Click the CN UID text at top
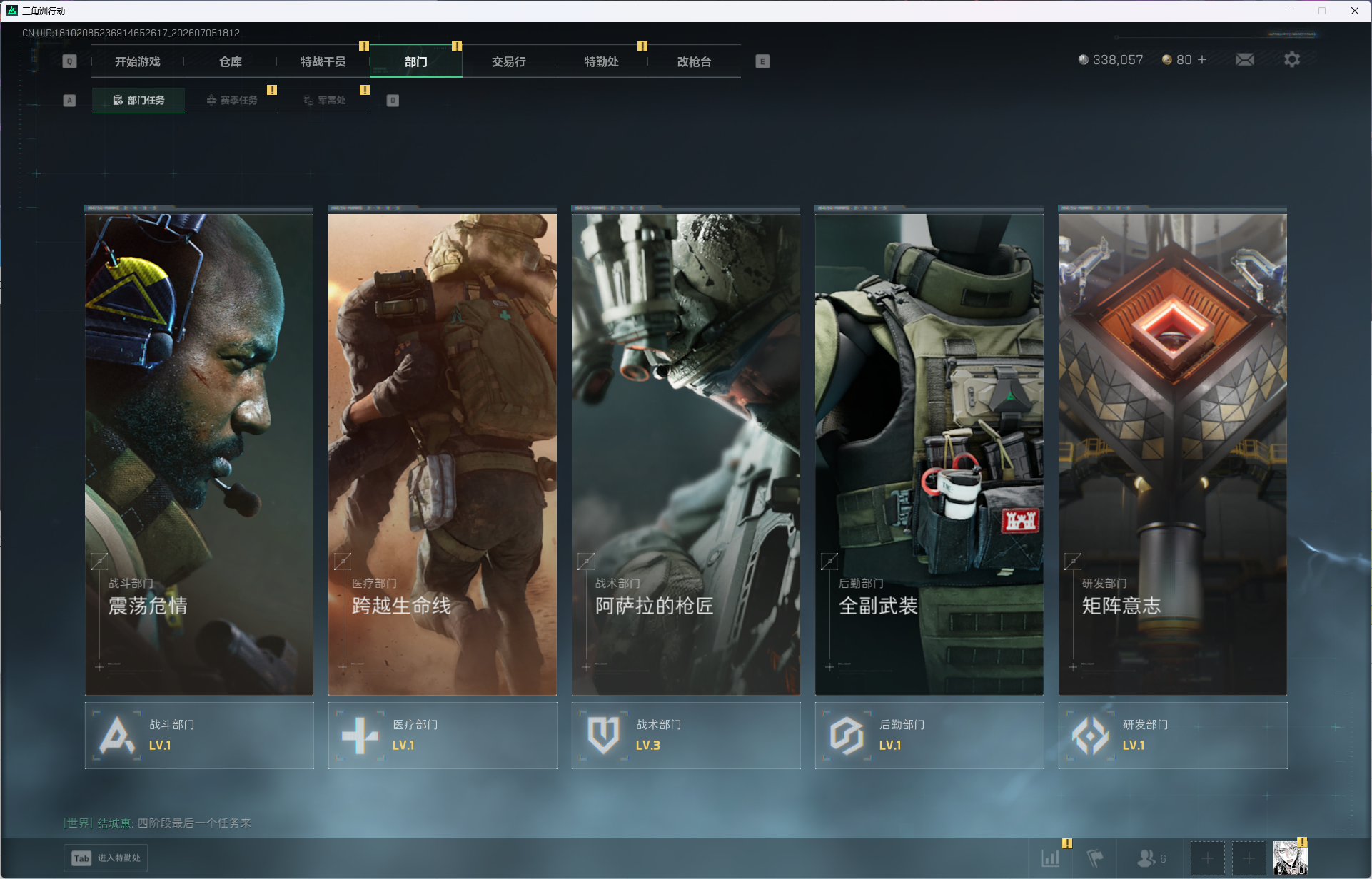The image size is (1372, 879). (x=131, y=33)
